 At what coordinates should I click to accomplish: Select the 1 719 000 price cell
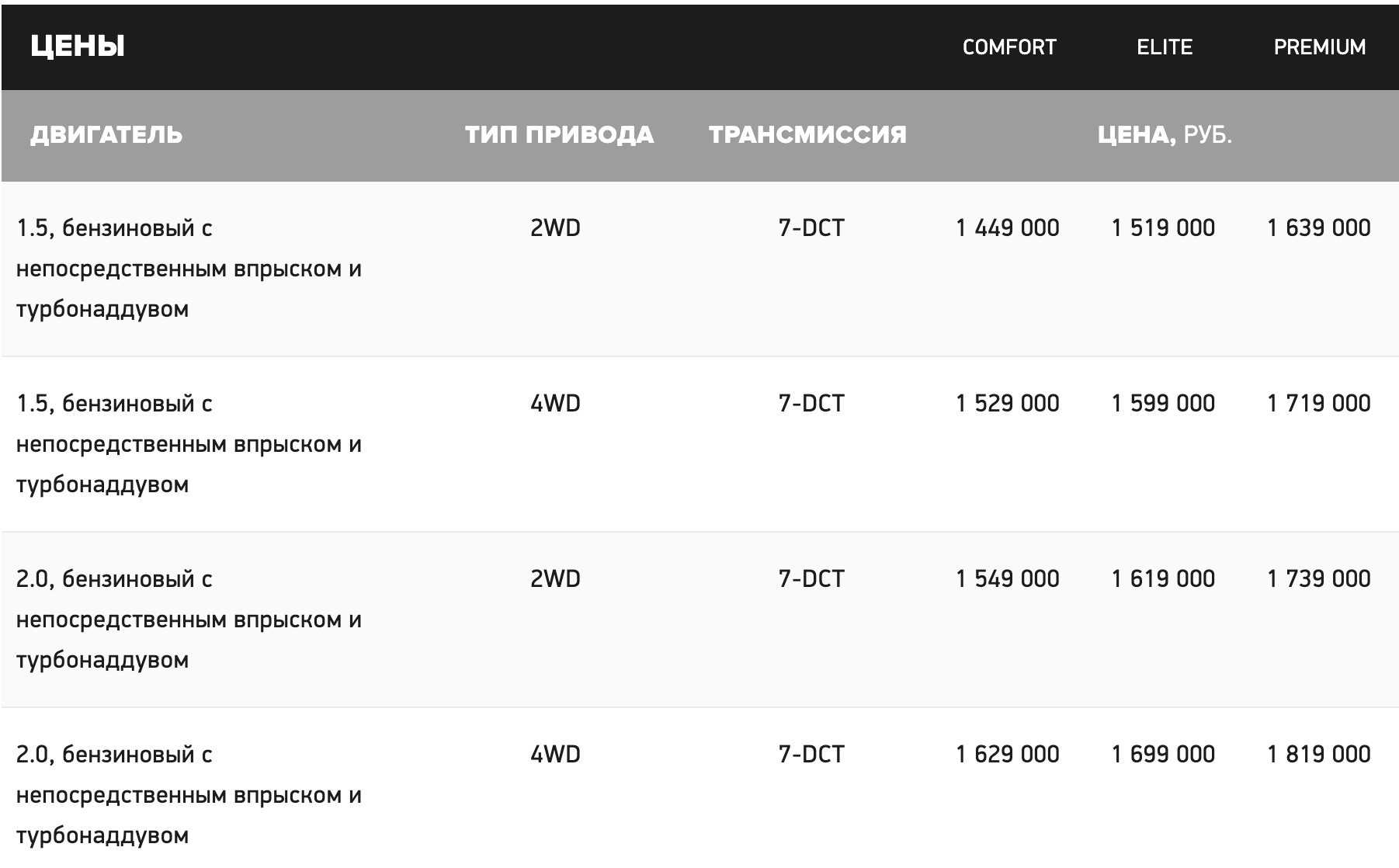1318,404
